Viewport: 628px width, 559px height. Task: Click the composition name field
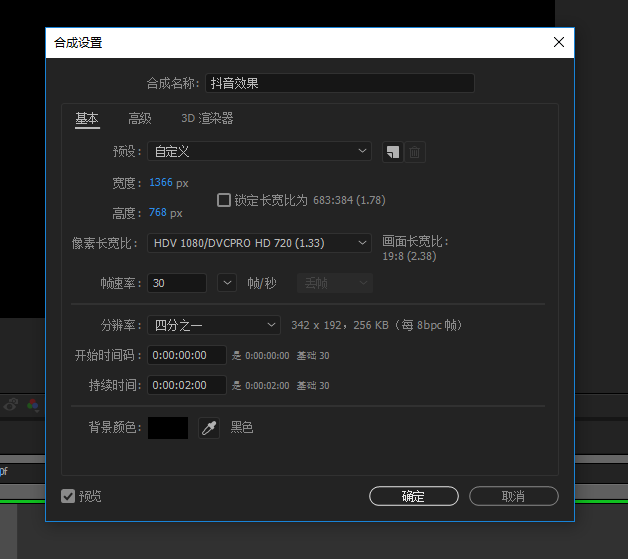point(339,84)
